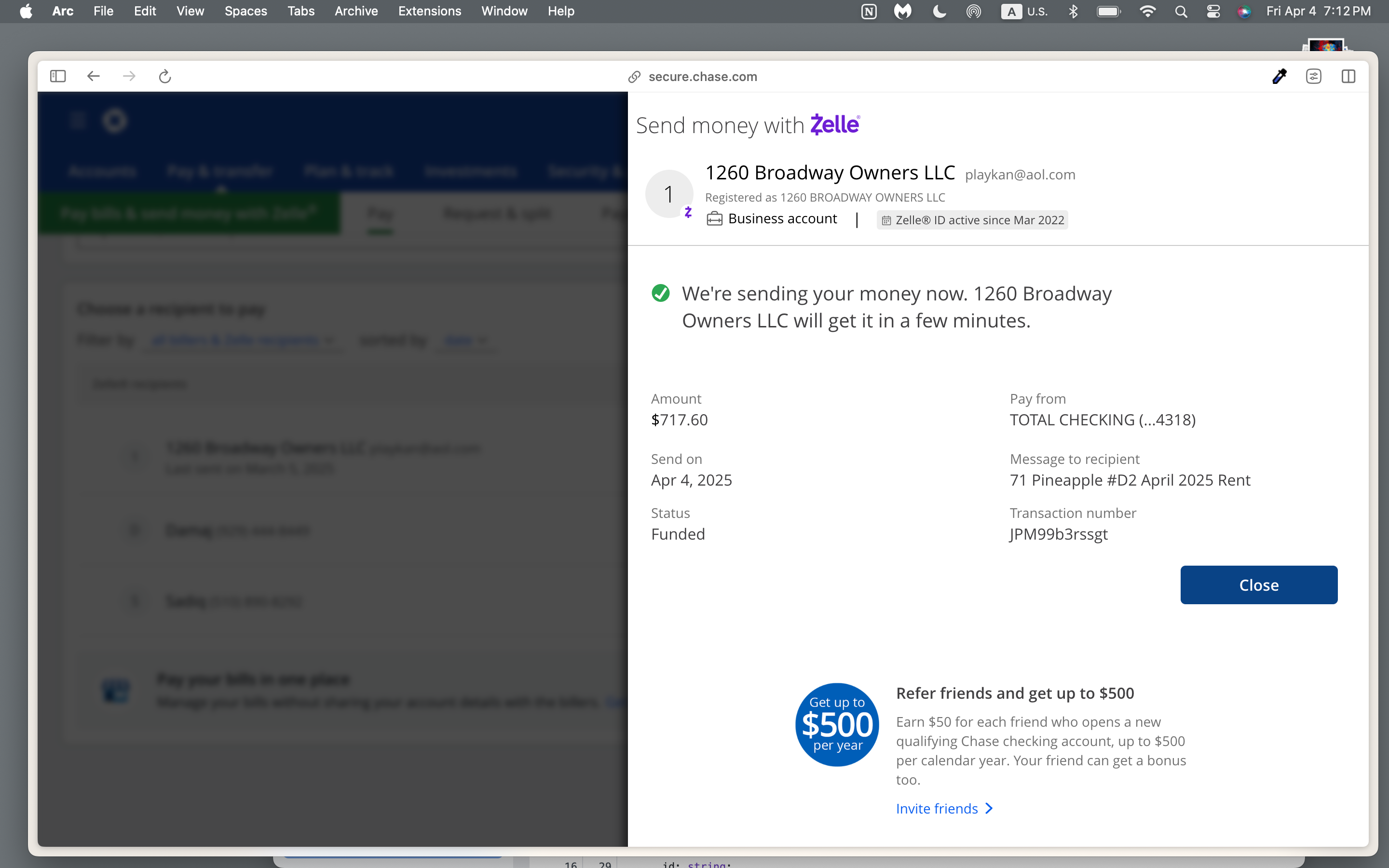The height and width of the screenshot is (868, 1389).
Task: Click the green success checkmark icon
Action: tap(661, 293)
